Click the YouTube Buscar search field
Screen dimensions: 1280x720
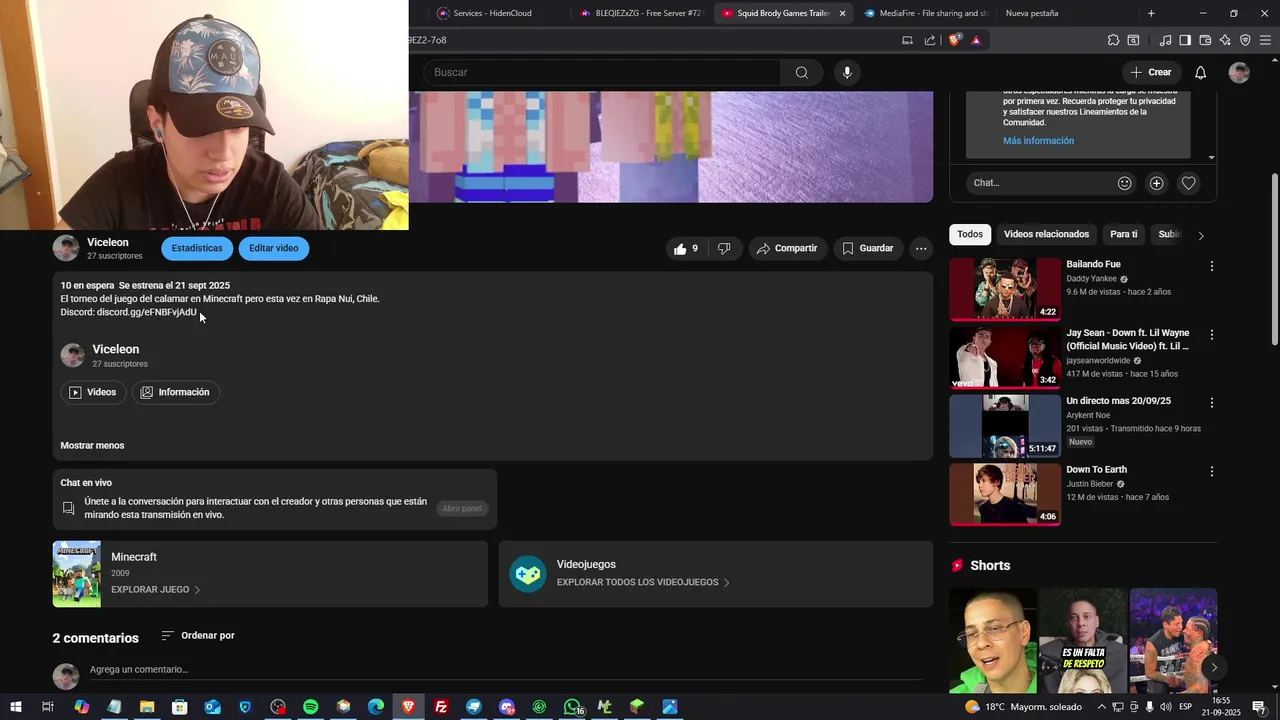[602, 72]
